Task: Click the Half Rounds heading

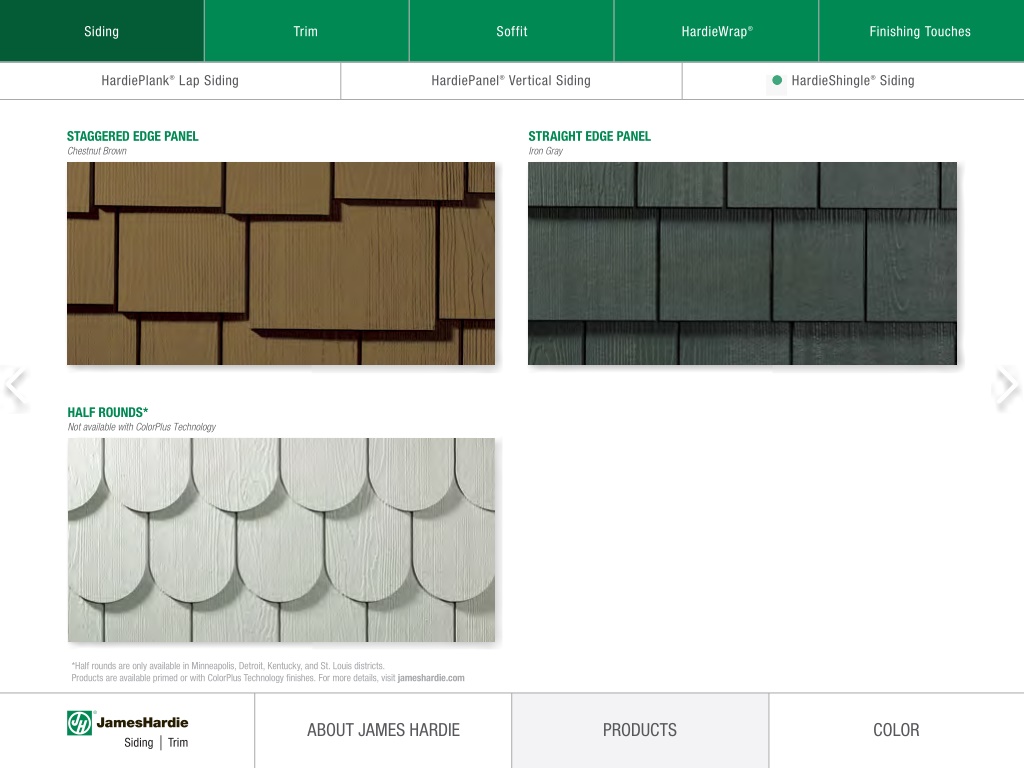Action: tap(108, 412)
